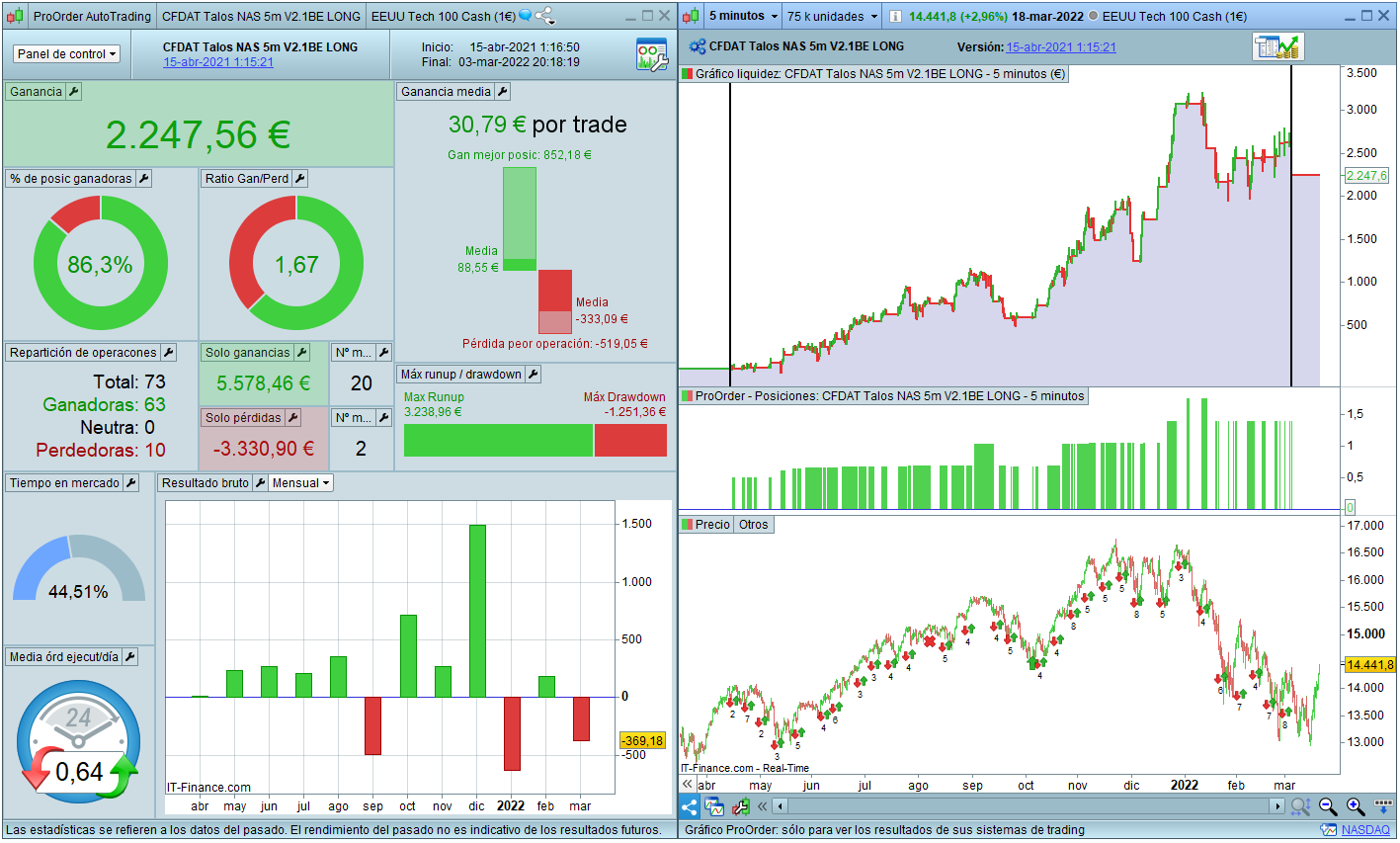Select EEUU Tech 100 Cash (1€) tab in ProOrder window
The width and height of the screenshot is (1400, 843).
[x=444, y=16]
